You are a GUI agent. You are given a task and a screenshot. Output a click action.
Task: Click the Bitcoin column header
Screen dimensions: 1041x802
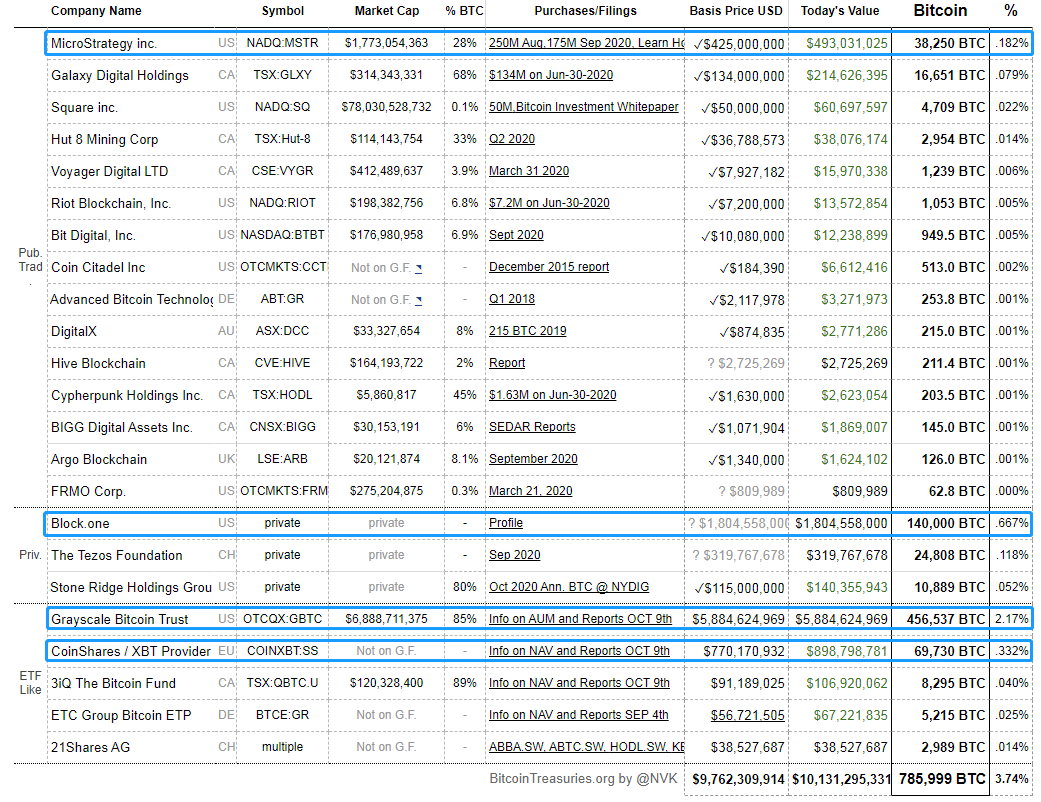tap(940, 11)
